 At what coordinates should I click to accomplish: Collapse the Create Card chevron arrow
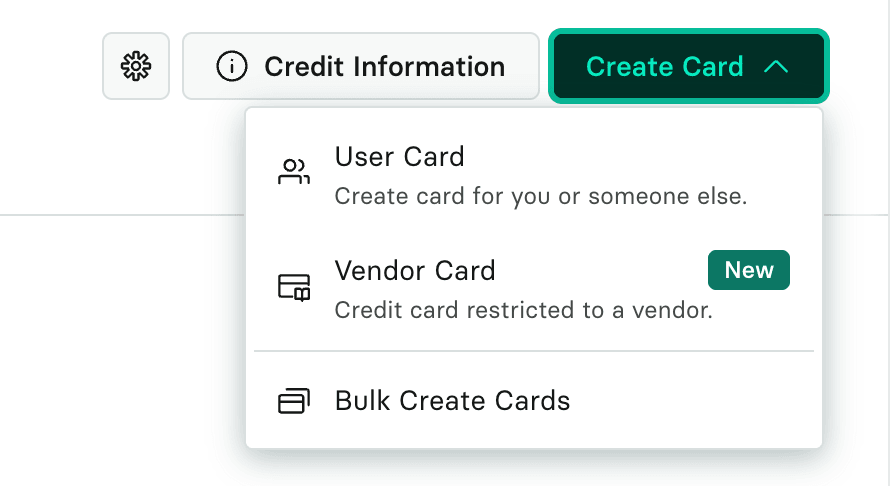(x=776, y=67)
